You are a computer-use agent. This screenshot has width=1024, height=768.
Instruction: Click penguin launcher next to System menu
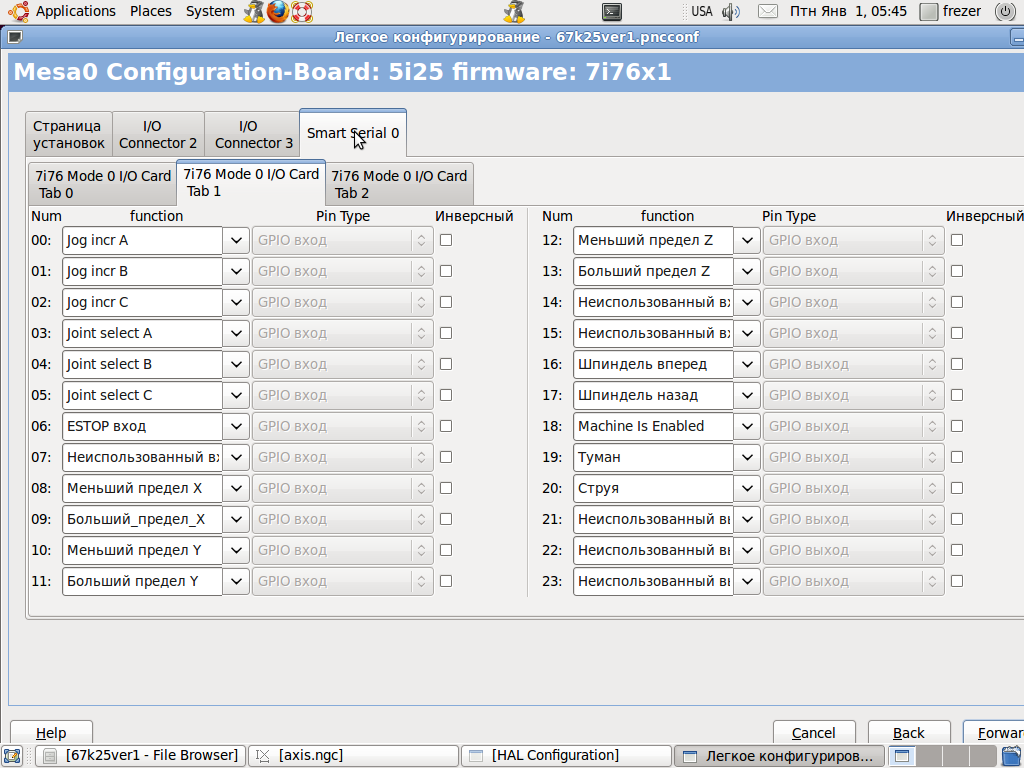coord(254,11)
